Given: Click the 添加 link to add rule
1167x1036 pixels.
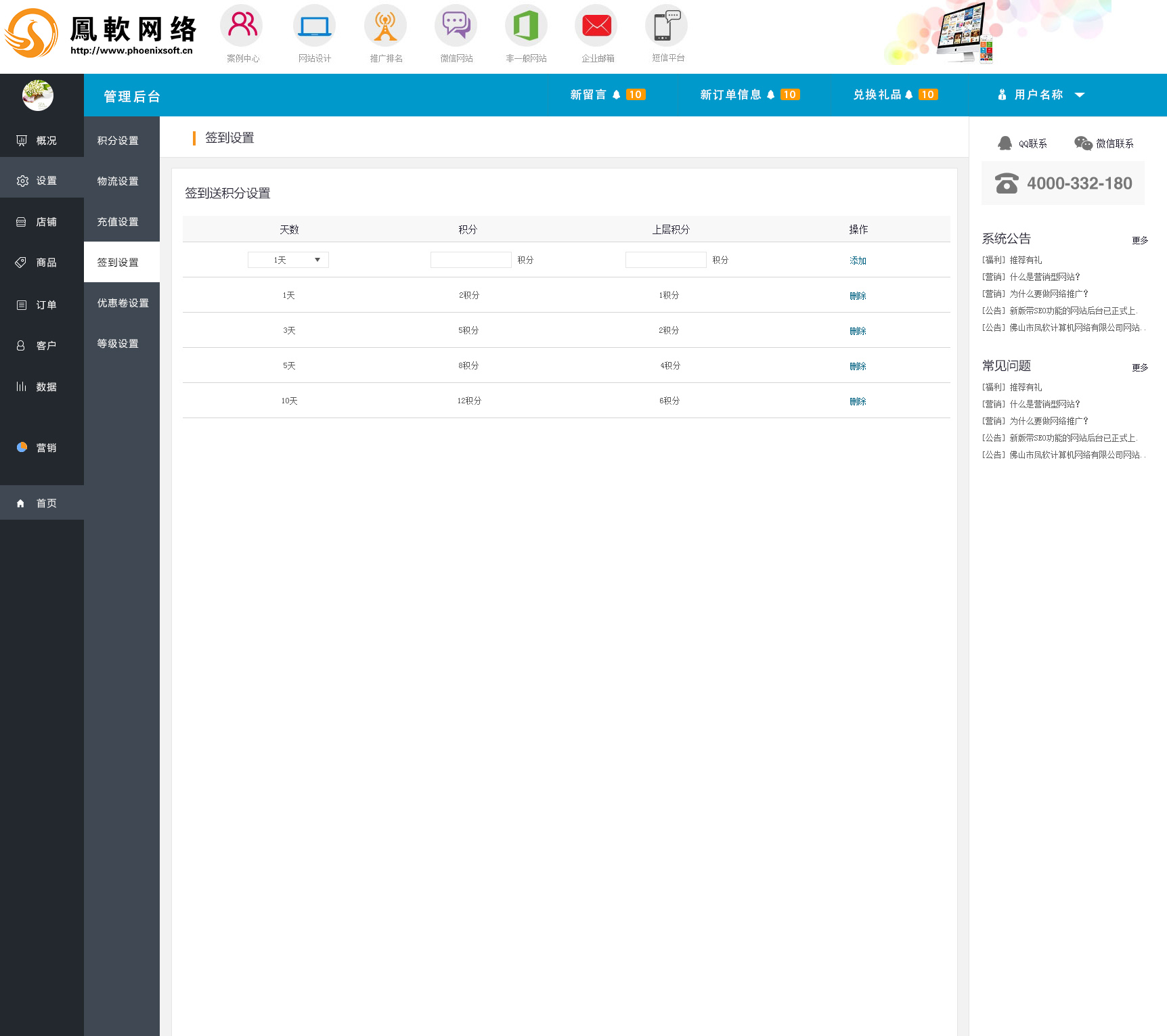Looking at the screenshot, I should pyautogui.click(x=858, y=261).
